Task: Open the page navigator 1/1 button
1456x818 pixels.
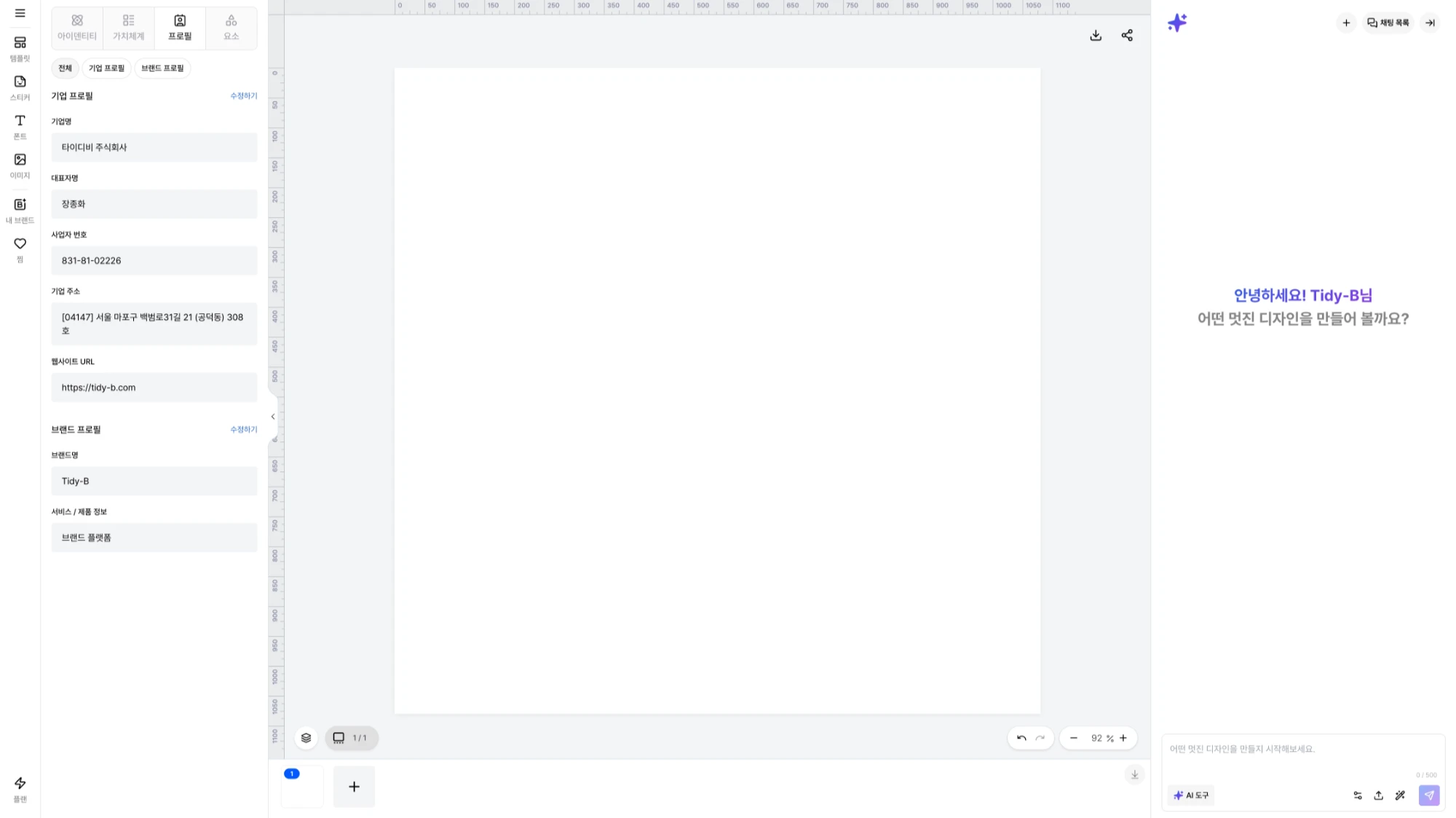Action: coord(352,738)
